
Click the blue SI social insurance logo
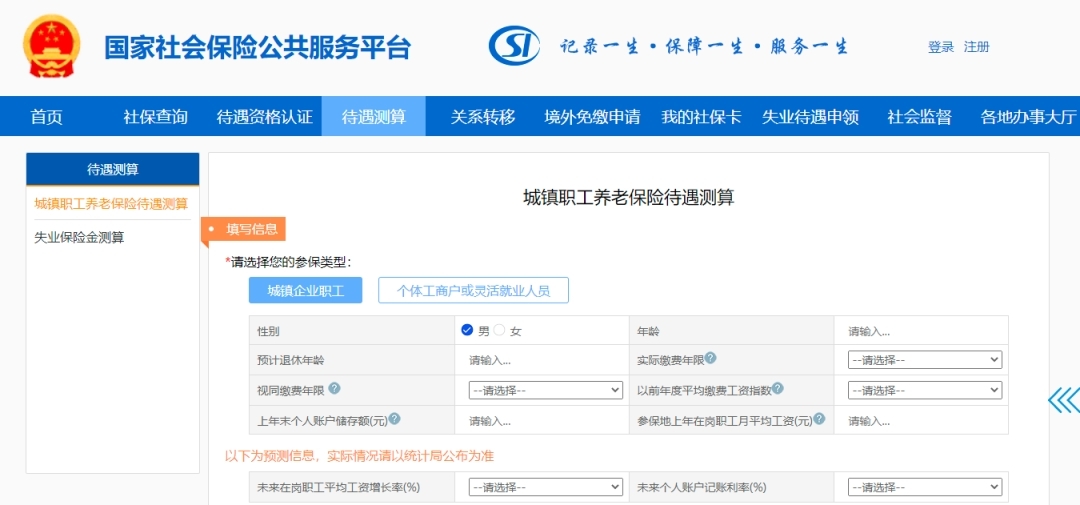pos(514,46)
